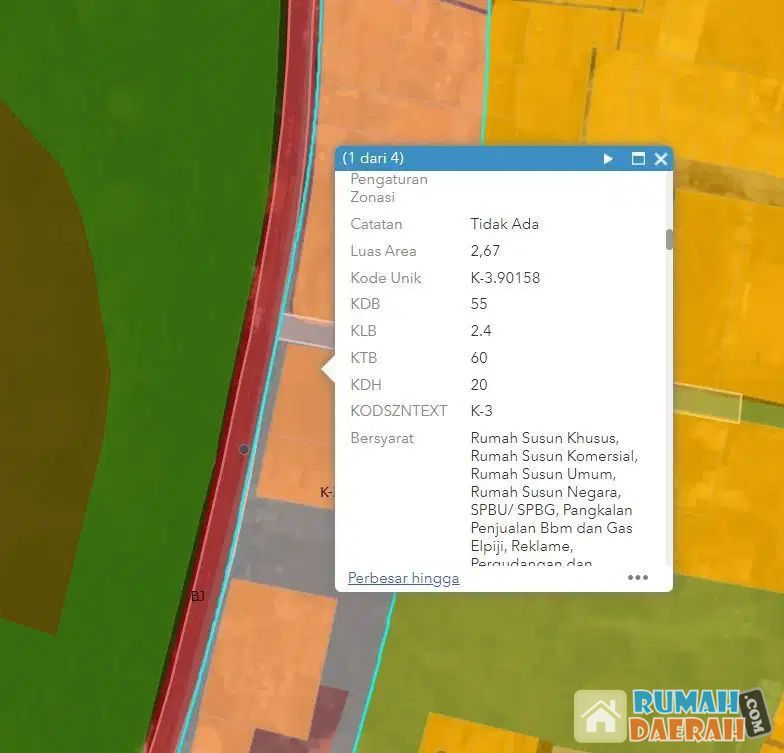
Task: Click the Rumah Daerah house logo
Action: point(600,716)
